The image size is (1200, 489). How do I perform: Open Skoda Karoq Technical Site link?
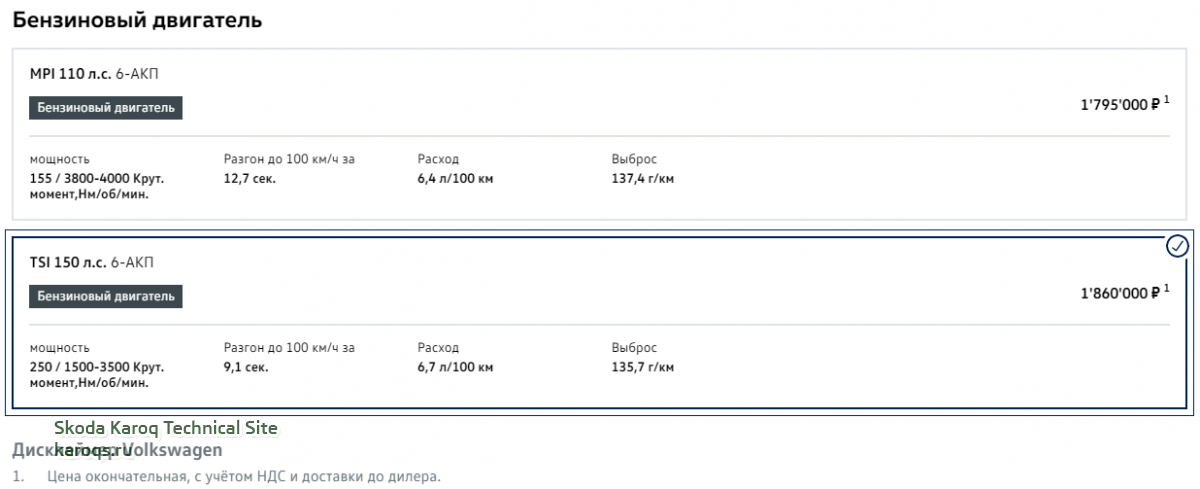(166, 428)
